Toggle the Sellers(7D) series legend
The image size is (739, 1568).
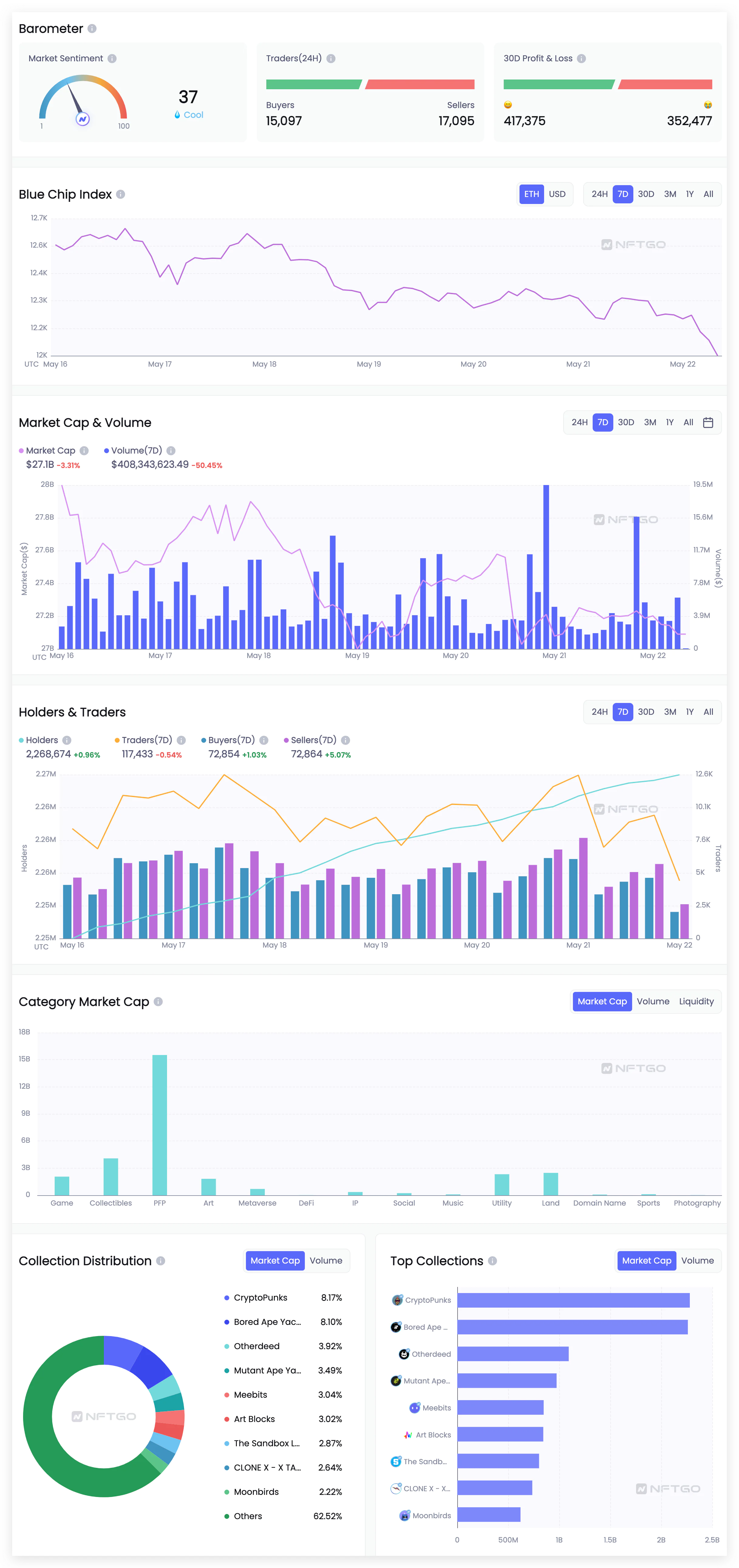tap(311, 740)
